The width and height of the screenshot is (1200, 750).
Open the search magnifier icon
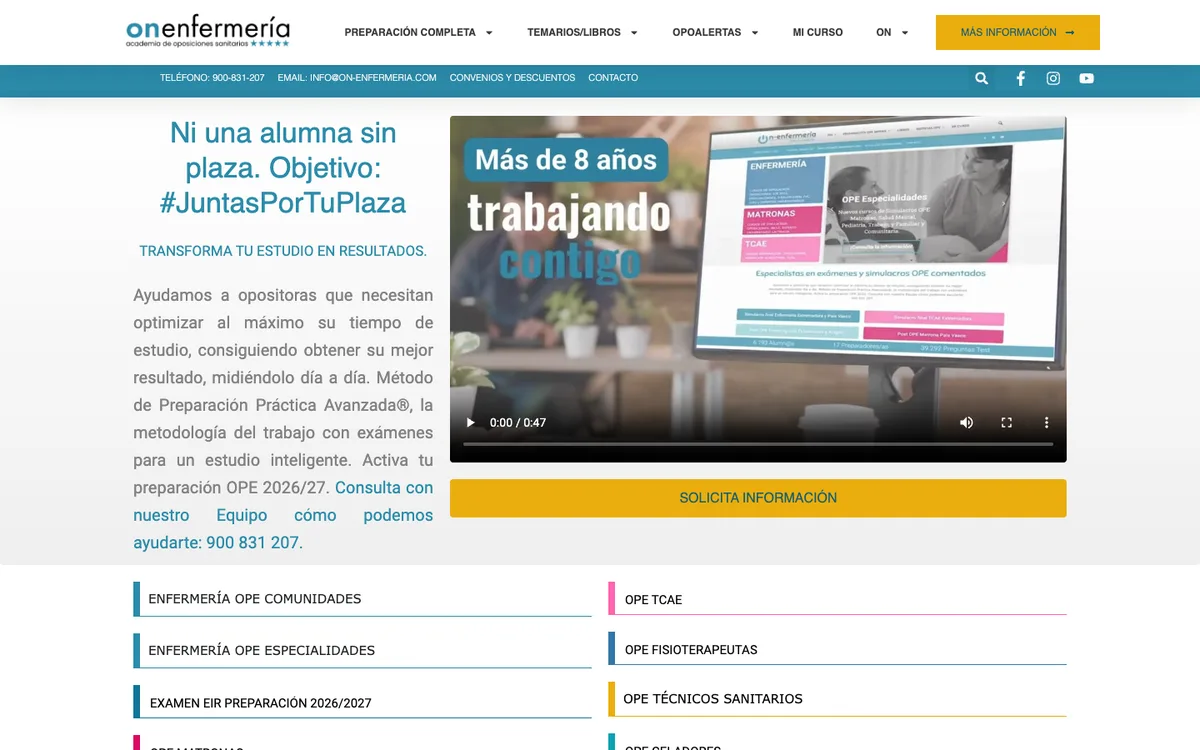point(982,78)
